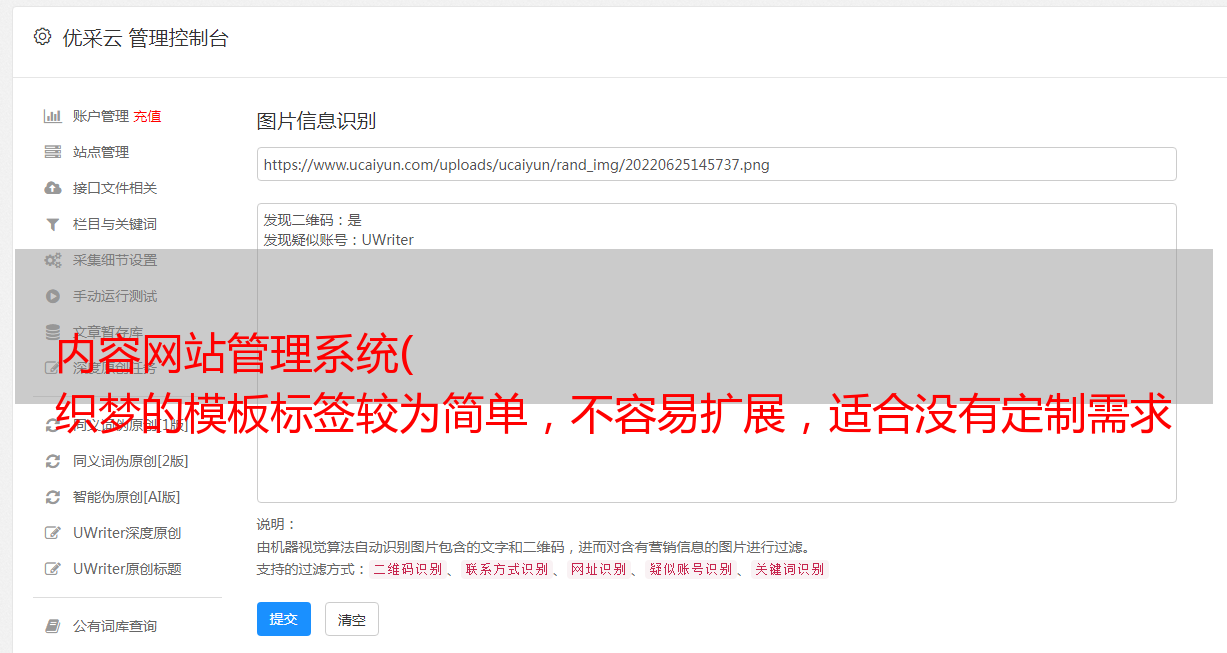Click the cloud upload icon for 接口文件相关
The image size is (1227, 653).
[x=53, y=188]
